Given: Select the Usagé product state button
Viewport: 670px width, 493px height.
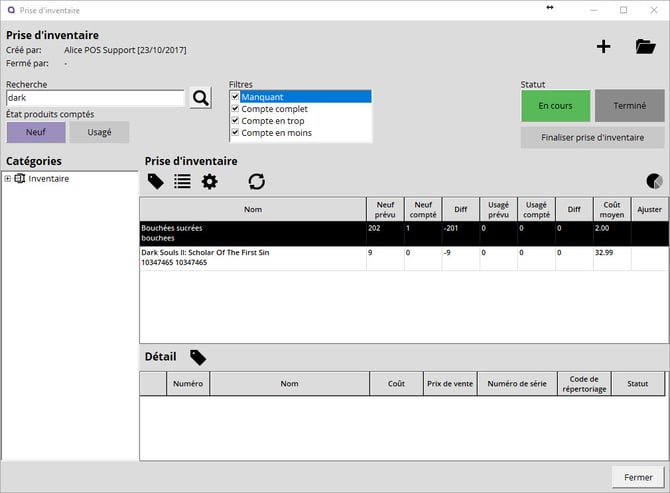Looking at the screenshot, I should (99, 132).
